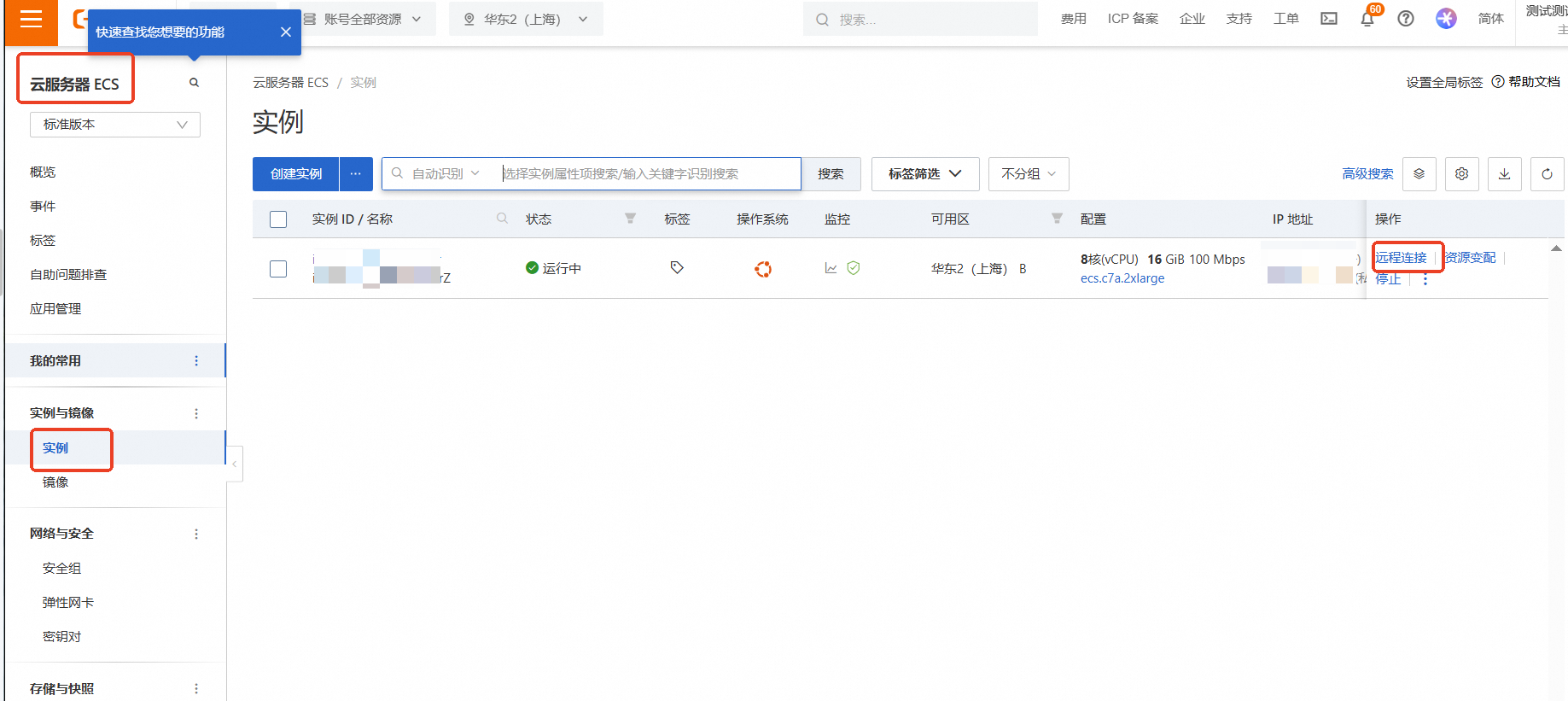Check the running instance row checkbox

coord(278,269)
